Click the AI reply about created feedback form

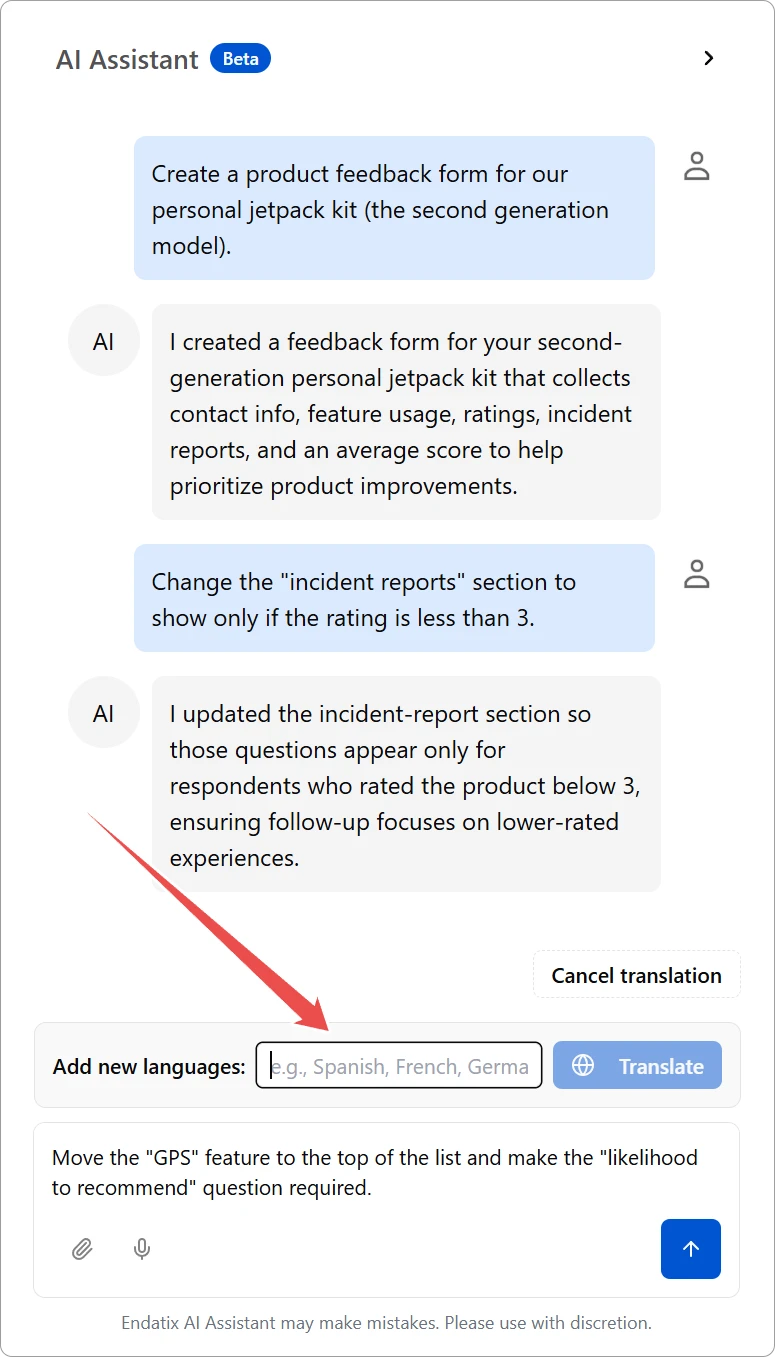coord(406,413)
